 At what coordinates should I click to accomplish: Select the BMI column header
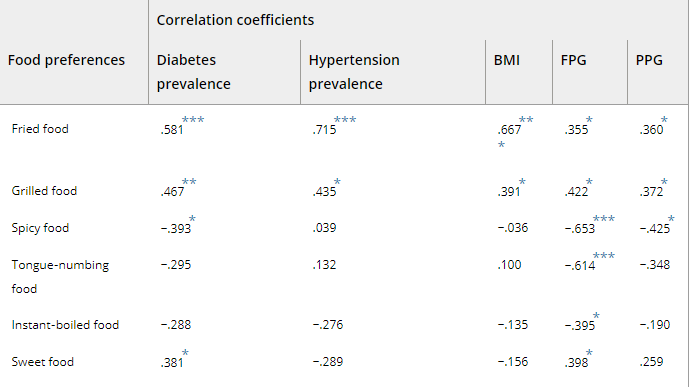point(506,60)
